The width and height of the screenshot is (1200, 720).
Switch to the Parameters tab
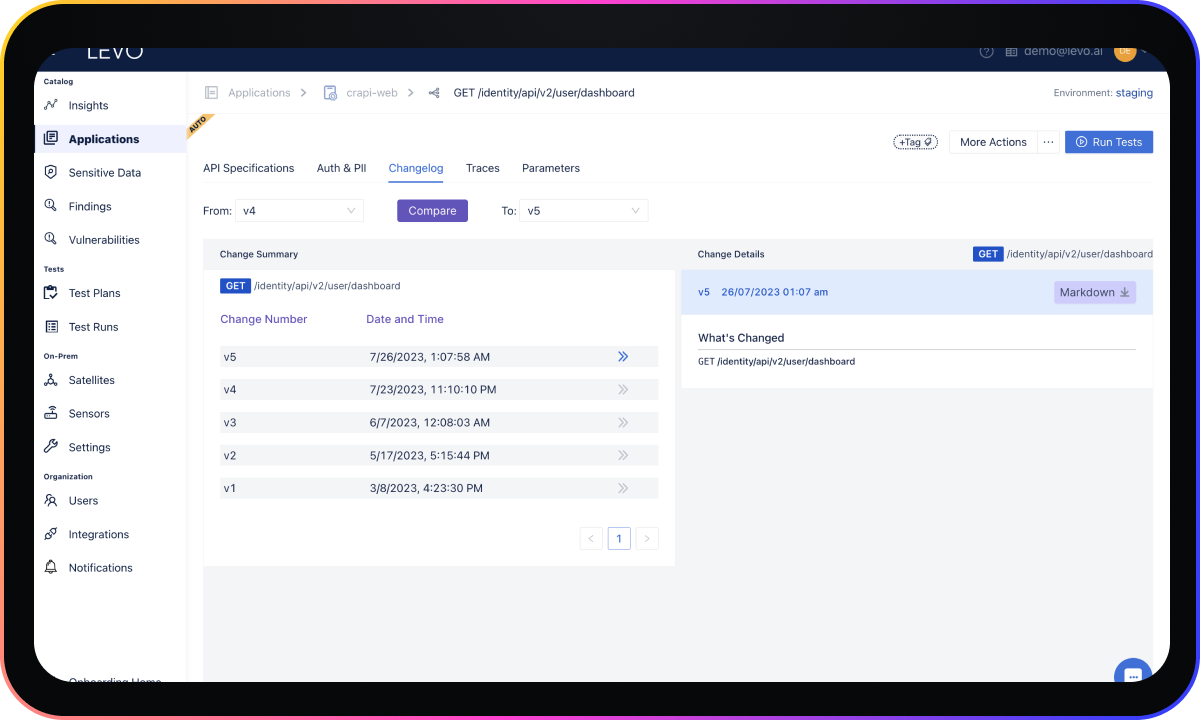pyautogui.click(x=551, y=168)
